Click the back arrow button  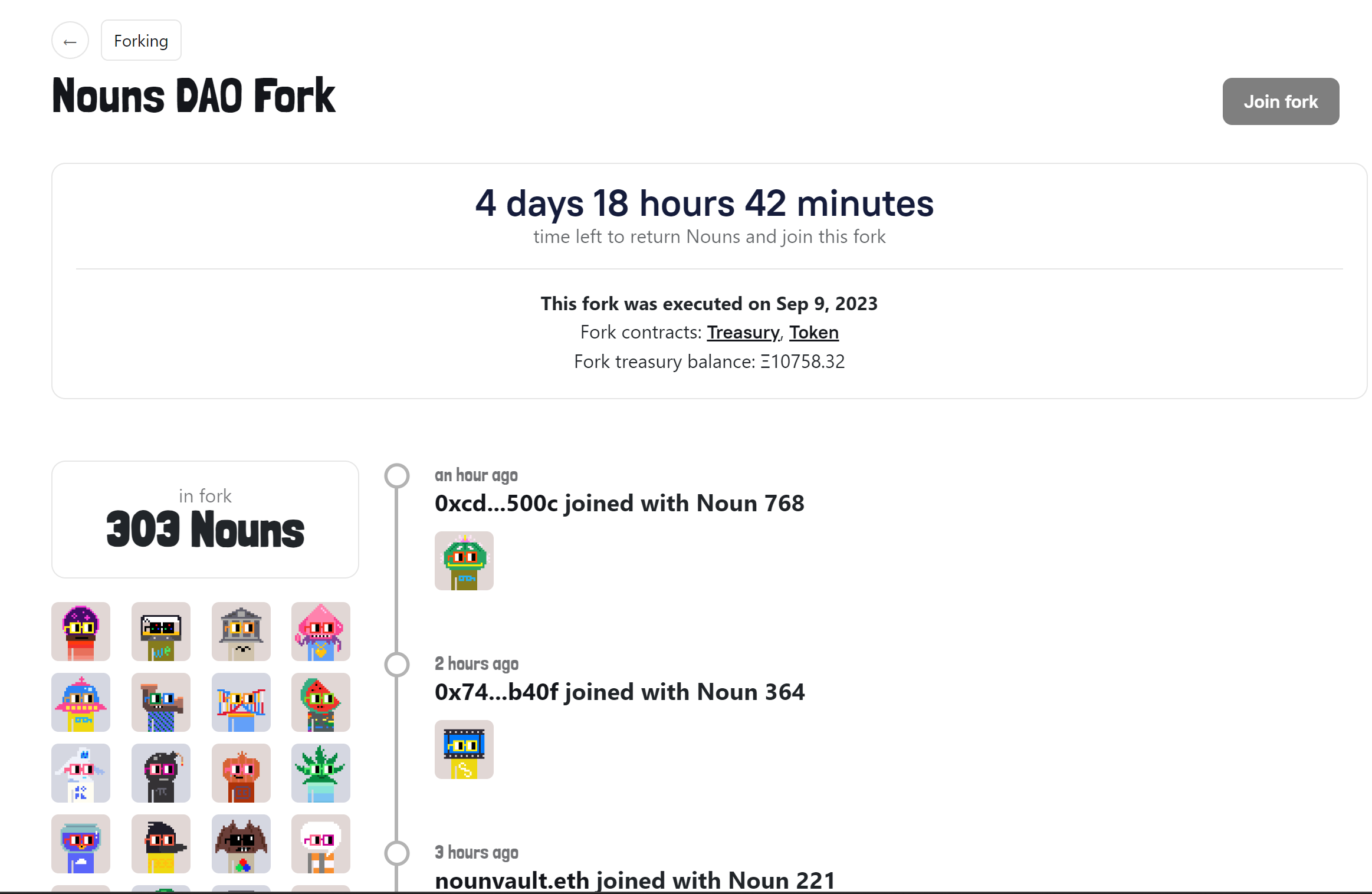(70, 41)
